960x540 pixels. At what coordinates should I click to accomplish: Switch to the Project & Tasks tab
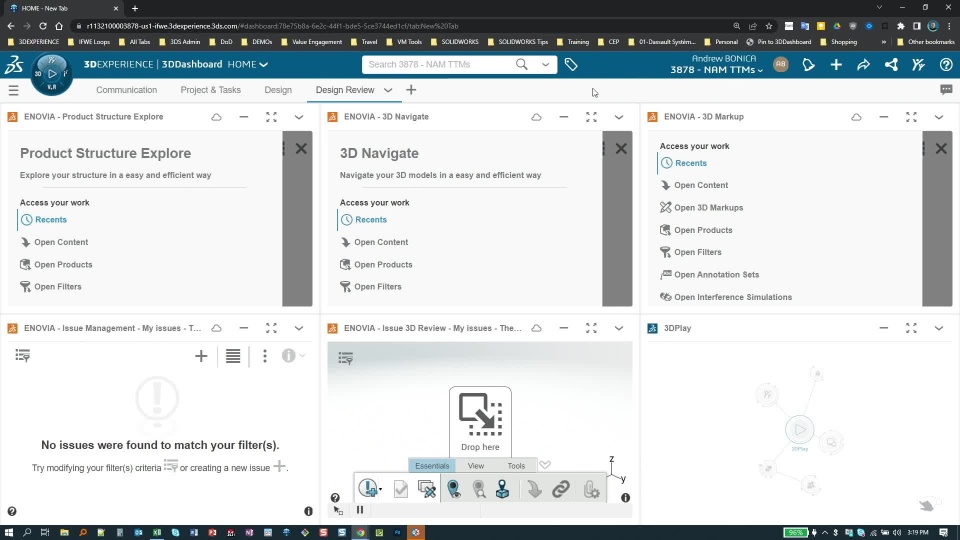[x=211, y=90]
